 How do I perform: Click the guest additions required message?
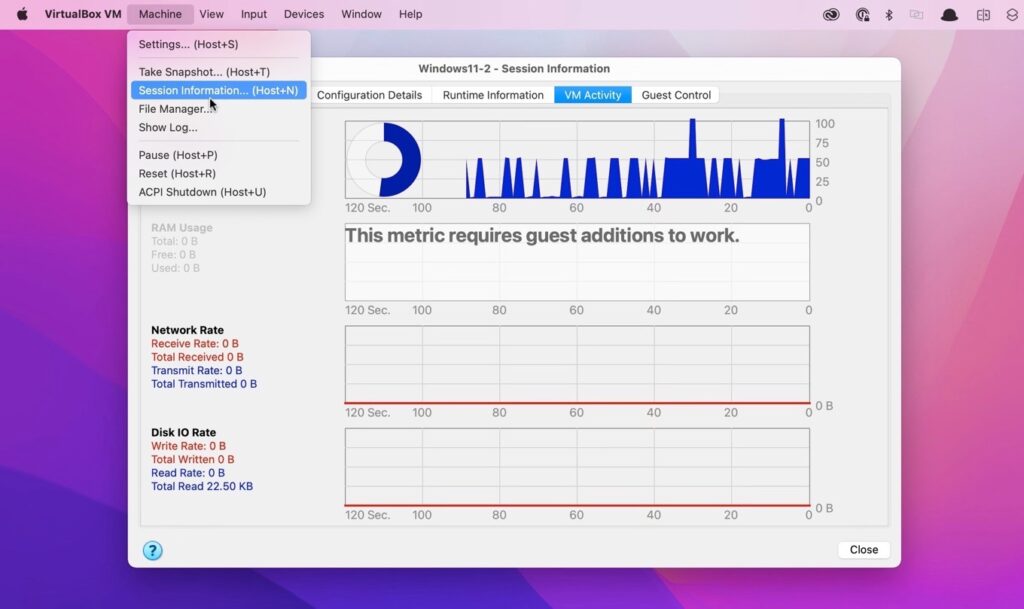click(x=542, y=235)
